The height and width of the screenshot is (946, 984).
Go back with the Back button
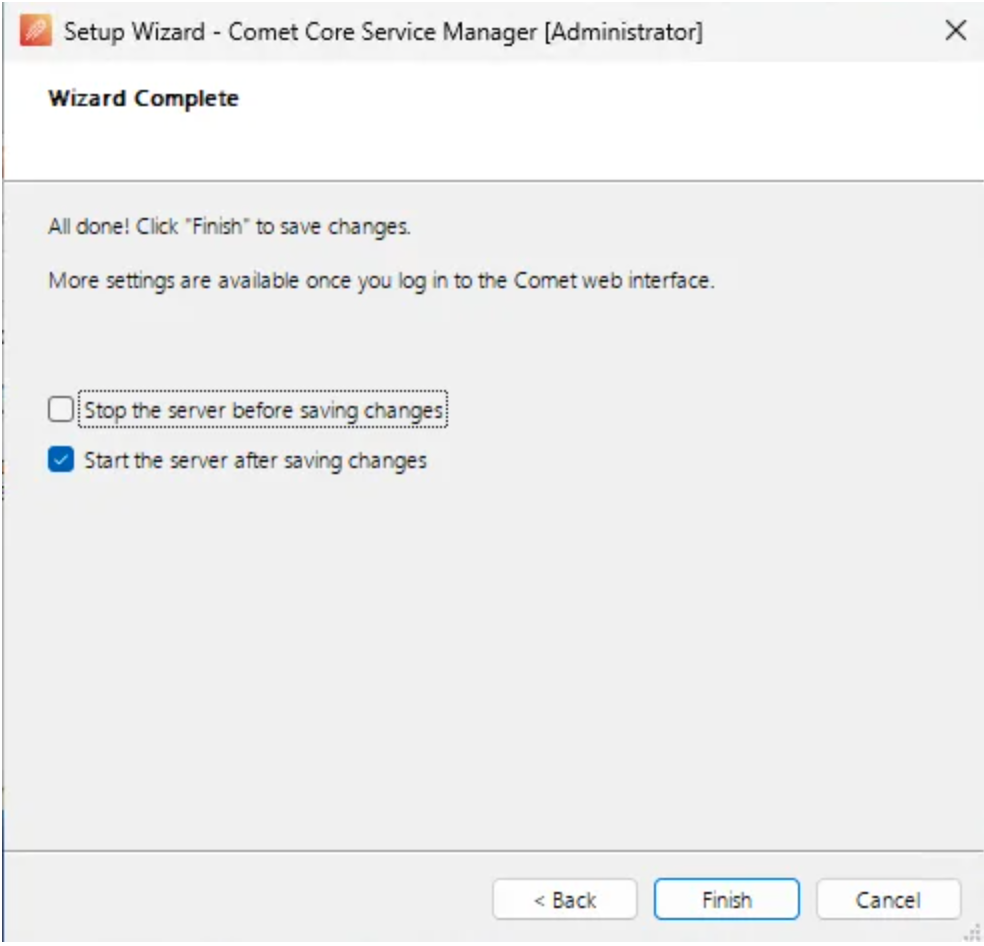tap(564, 900)
